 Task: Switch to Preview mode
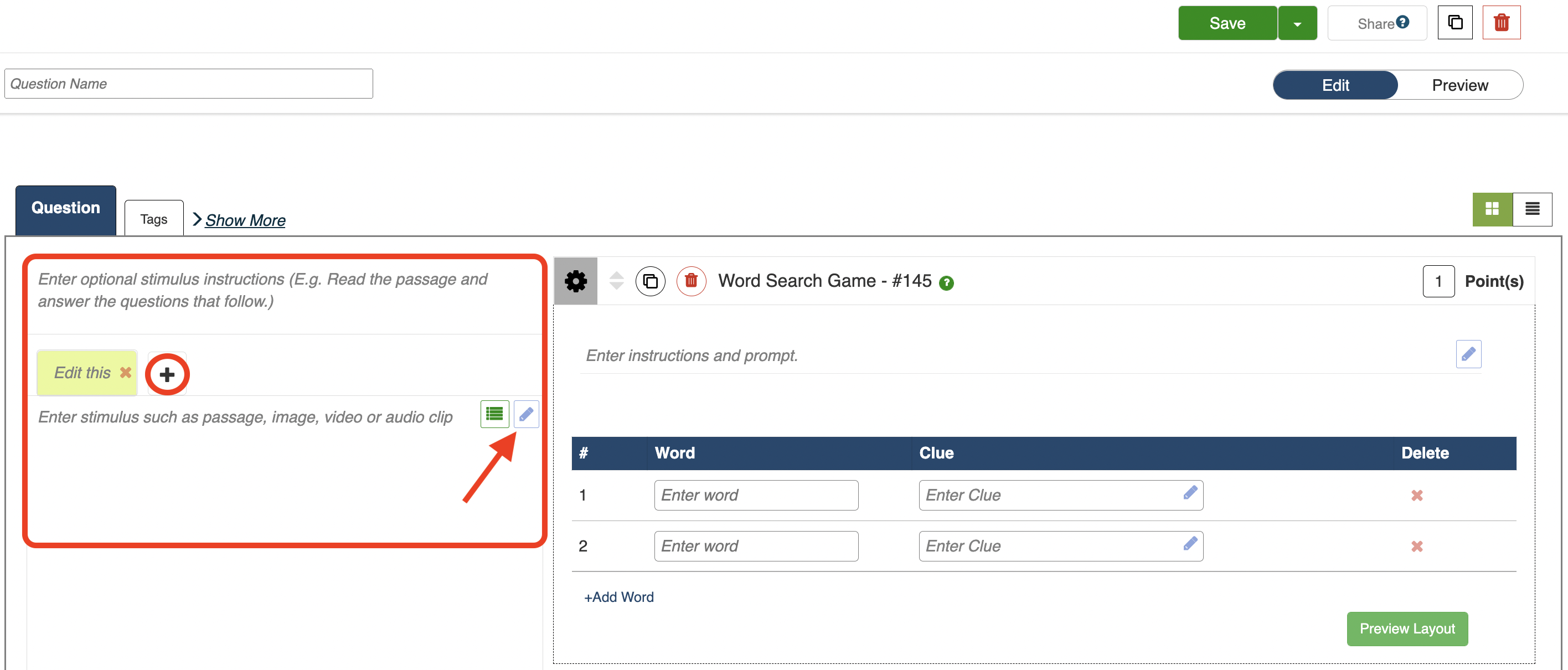(1459, 85)
